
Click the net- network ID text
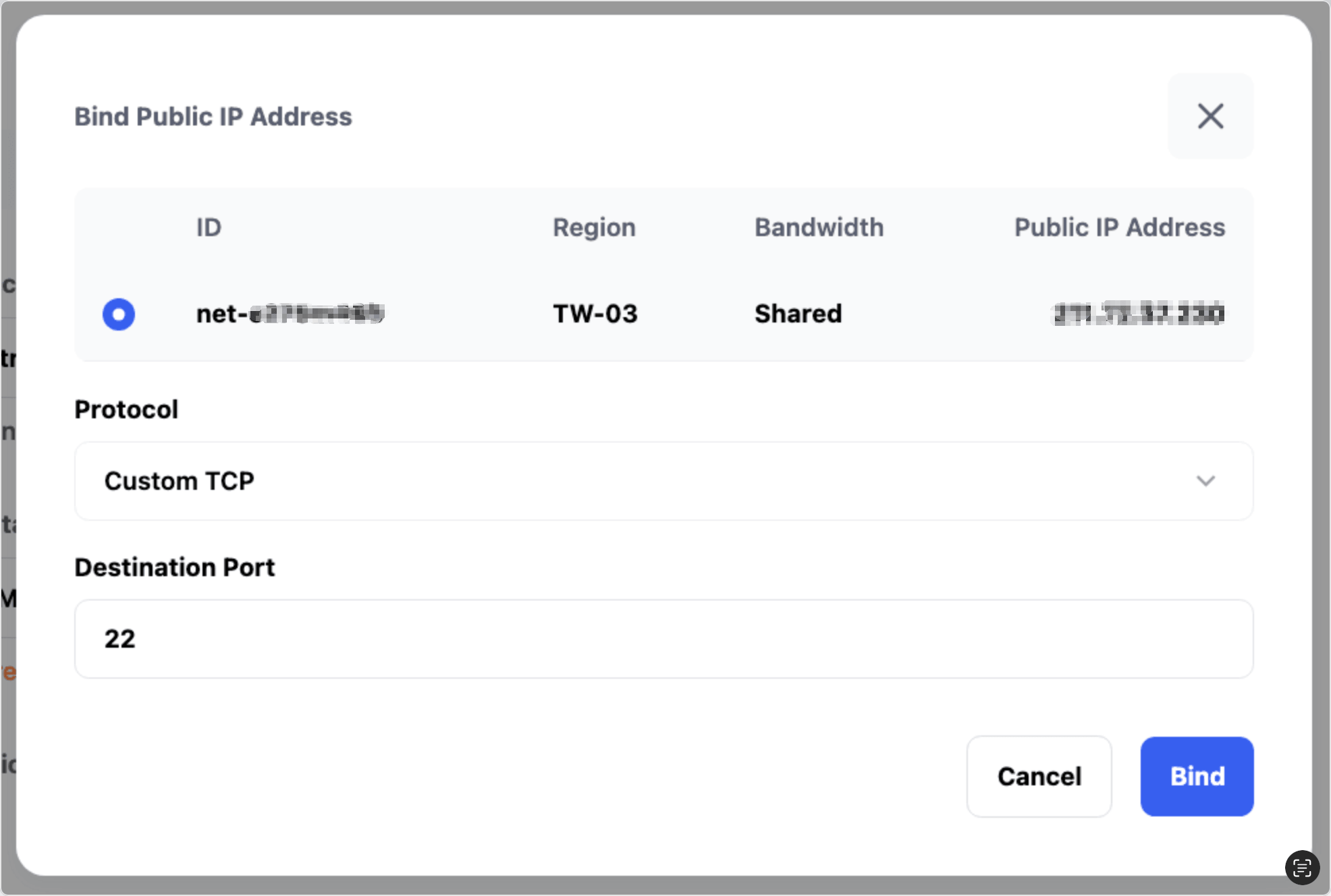coord(290,314)
